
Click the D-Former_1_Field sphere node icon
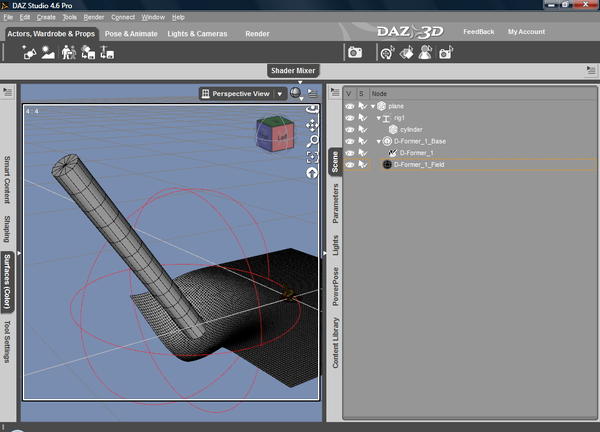coord(387,165)
